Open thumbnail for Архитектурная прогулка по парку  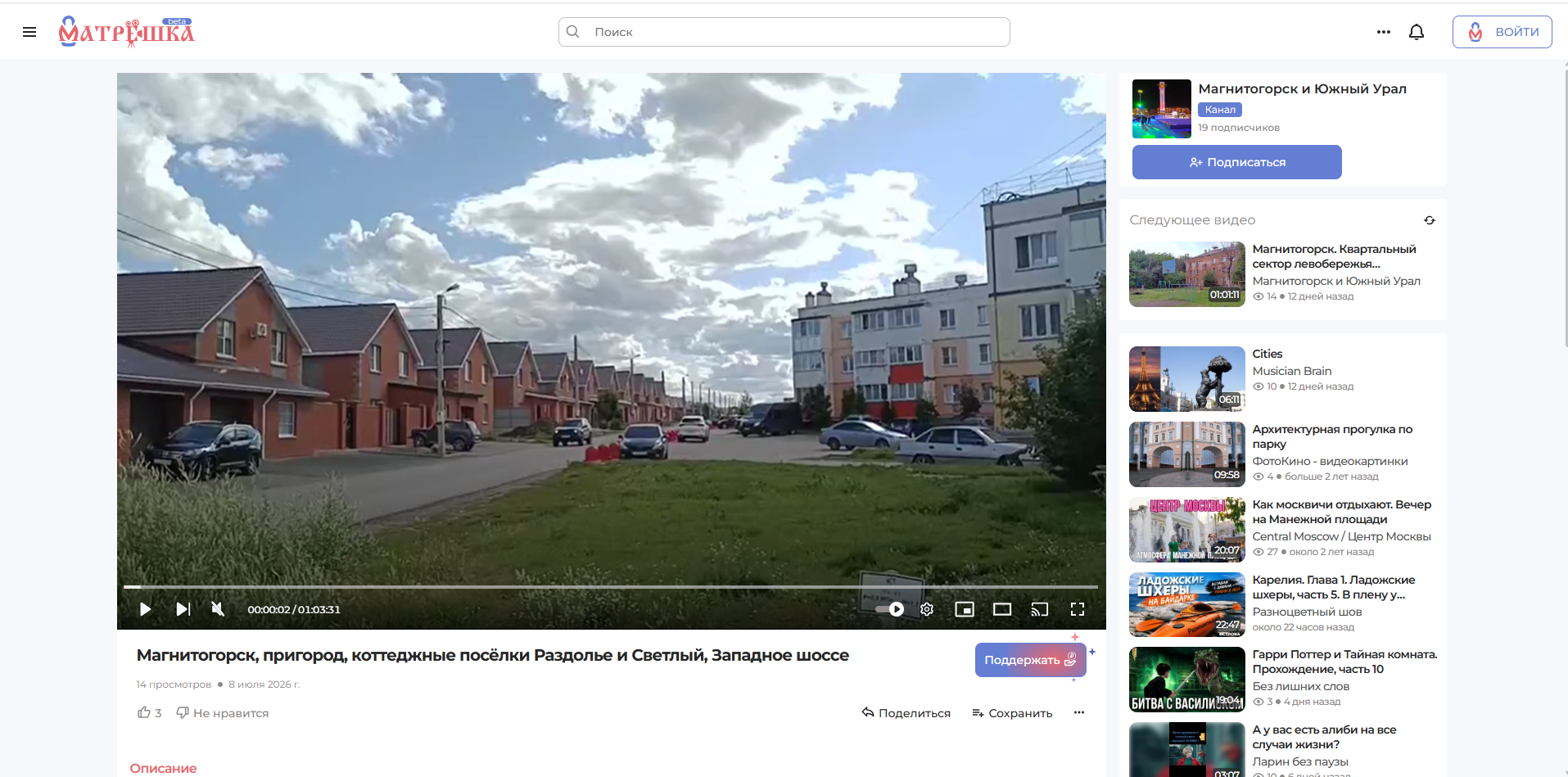click(x=1187, y=454)
